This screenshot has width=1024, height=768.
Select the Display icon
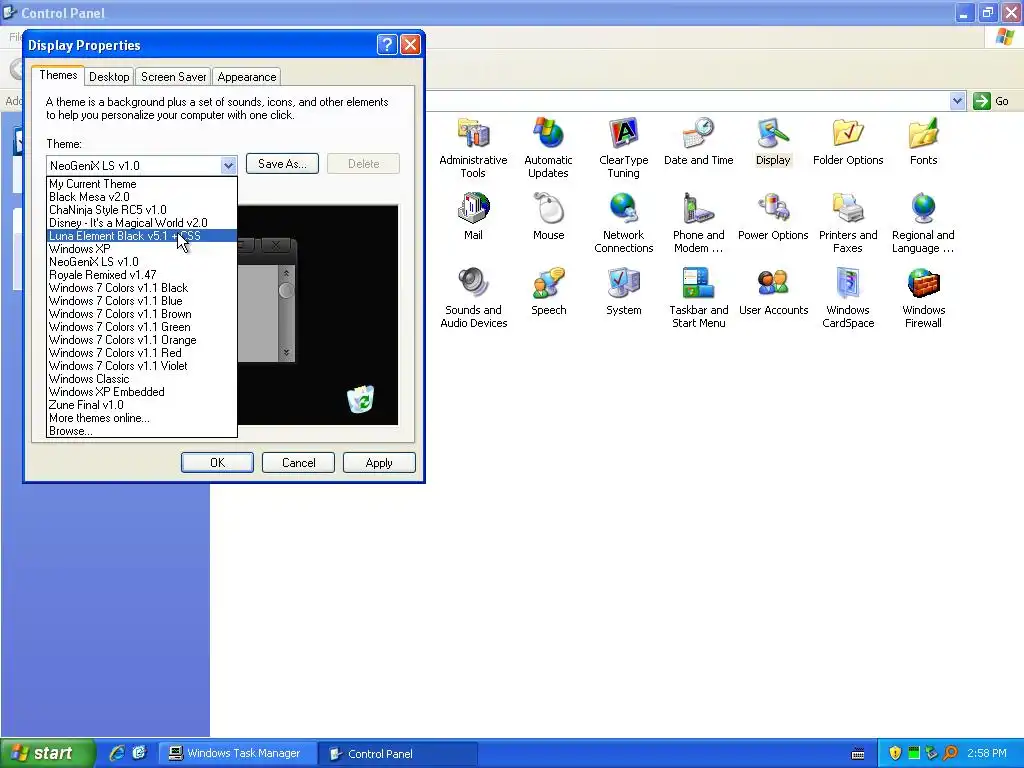[x=773, y=134]
